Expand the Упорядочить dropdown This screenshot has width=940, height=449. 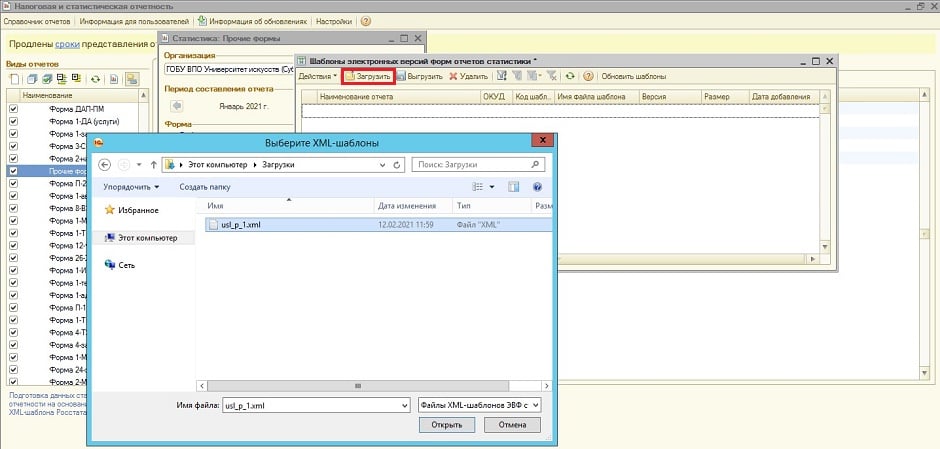[130, 187]
